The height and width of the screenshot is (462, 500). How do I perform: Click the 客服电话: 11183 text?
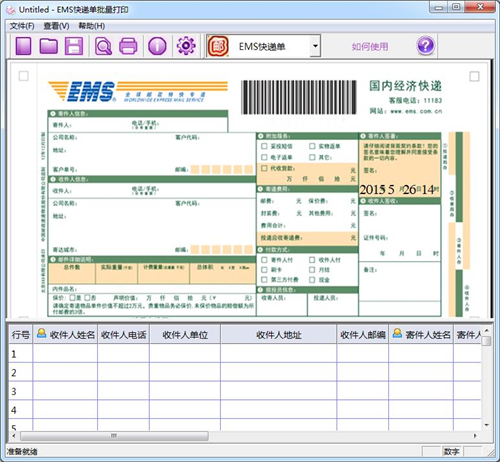pos(415,100)
